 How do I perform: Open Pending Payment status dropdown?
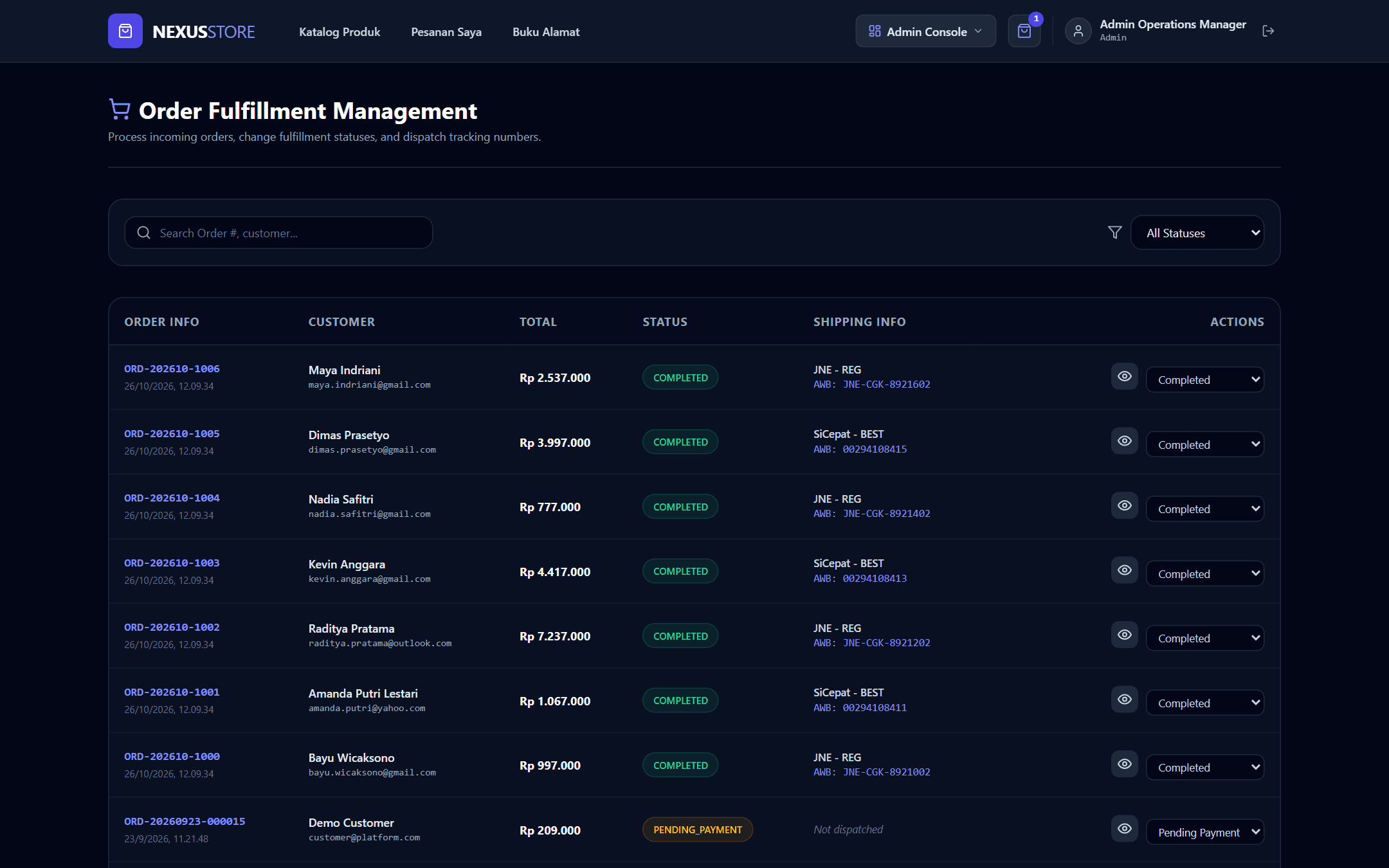[1205, 832]
